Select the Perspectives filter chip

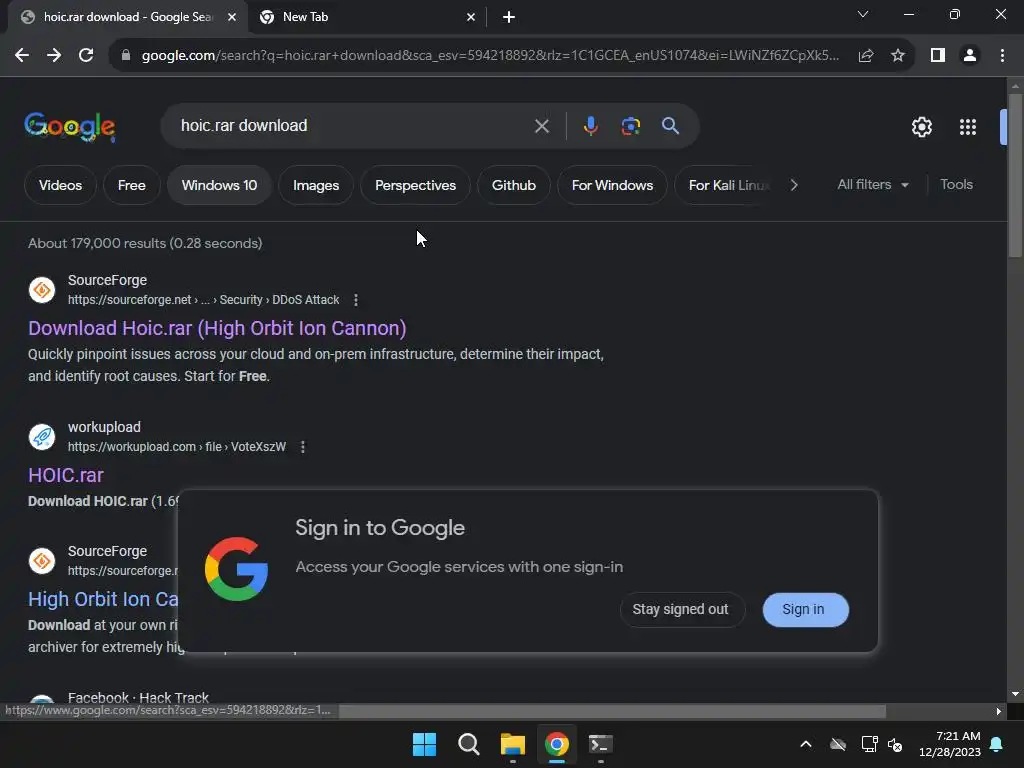(415, 185)
